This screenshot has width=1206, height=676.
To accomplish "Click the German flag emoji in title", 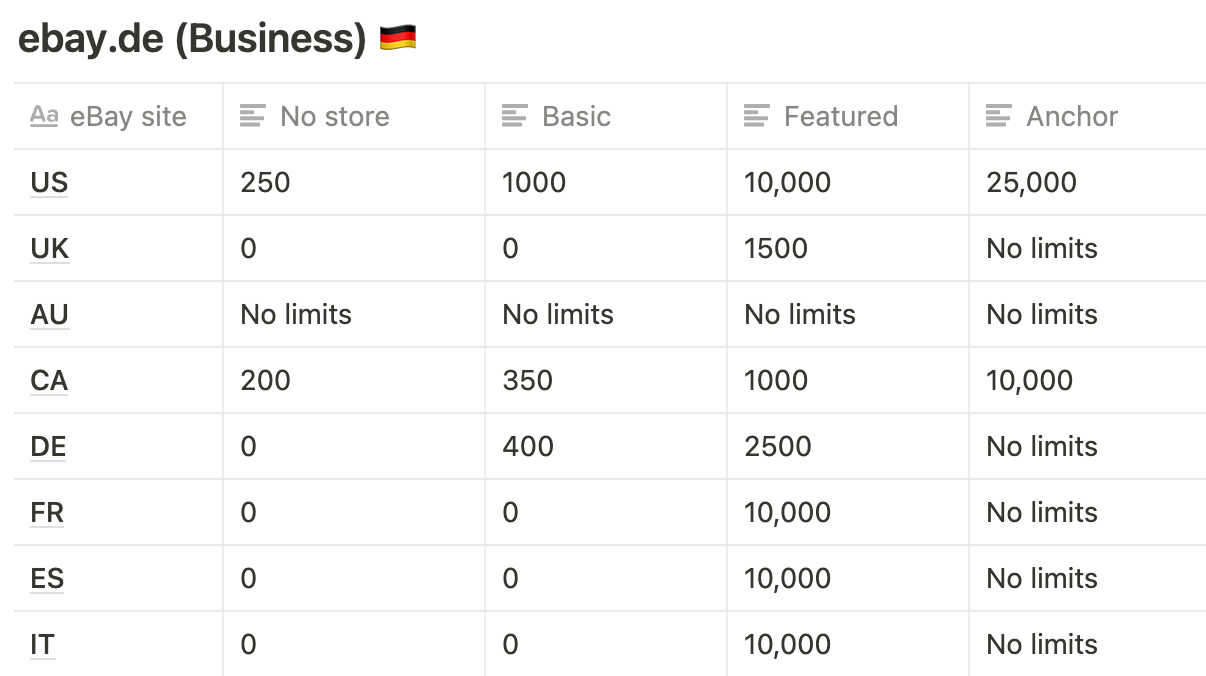I will [398, 39].
